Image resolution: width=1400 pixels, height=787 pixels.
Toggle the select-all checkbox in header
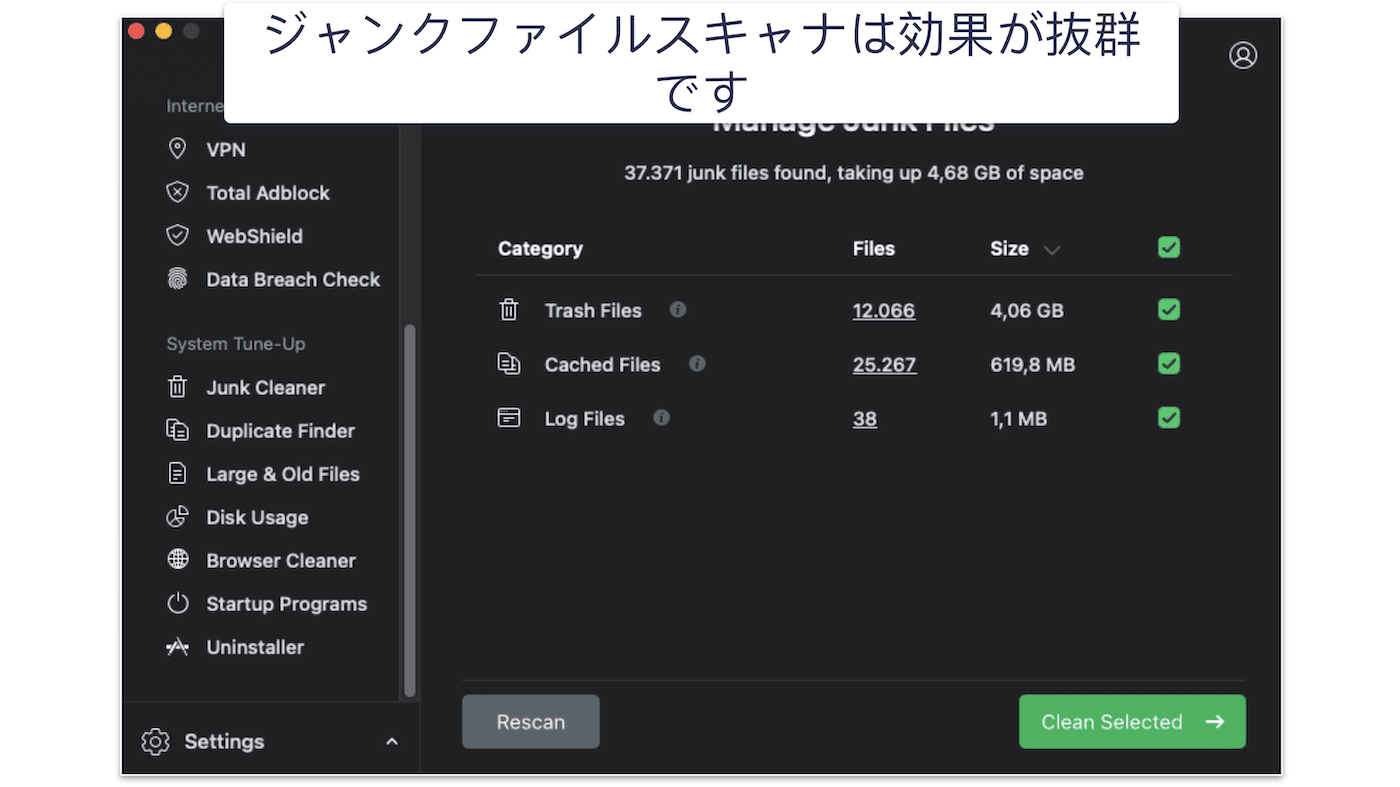tap(1168, 247)
